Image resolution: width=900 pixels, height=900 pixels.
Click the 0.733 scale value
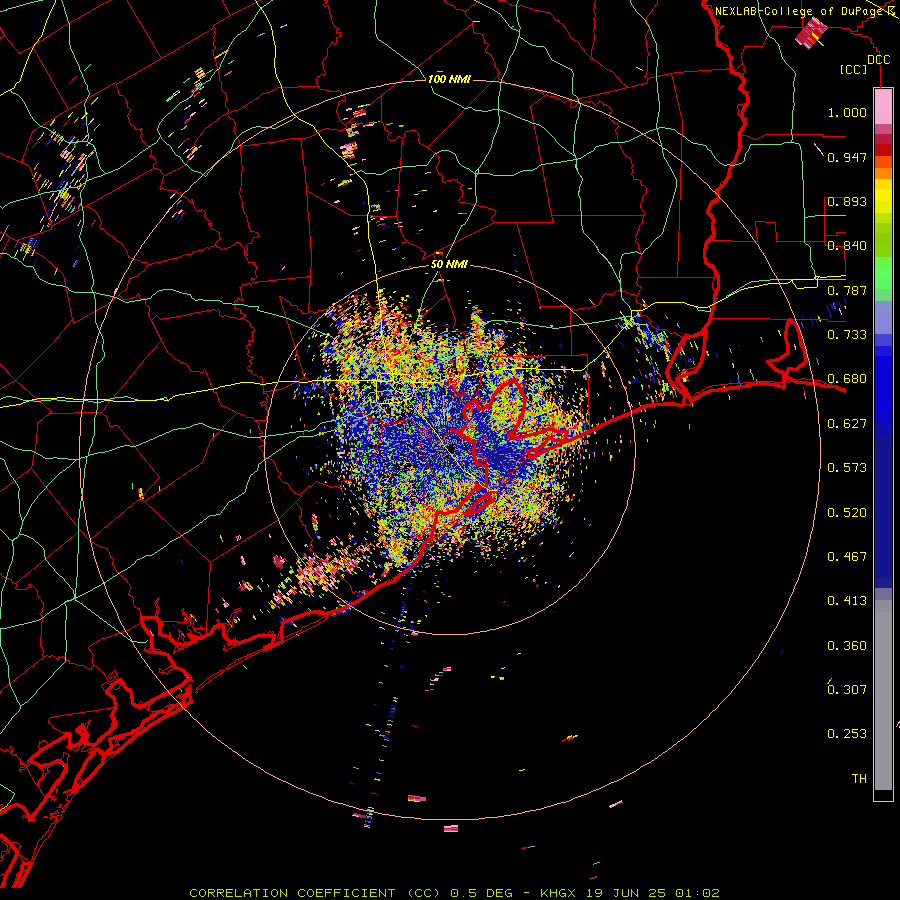click(847, 335)
